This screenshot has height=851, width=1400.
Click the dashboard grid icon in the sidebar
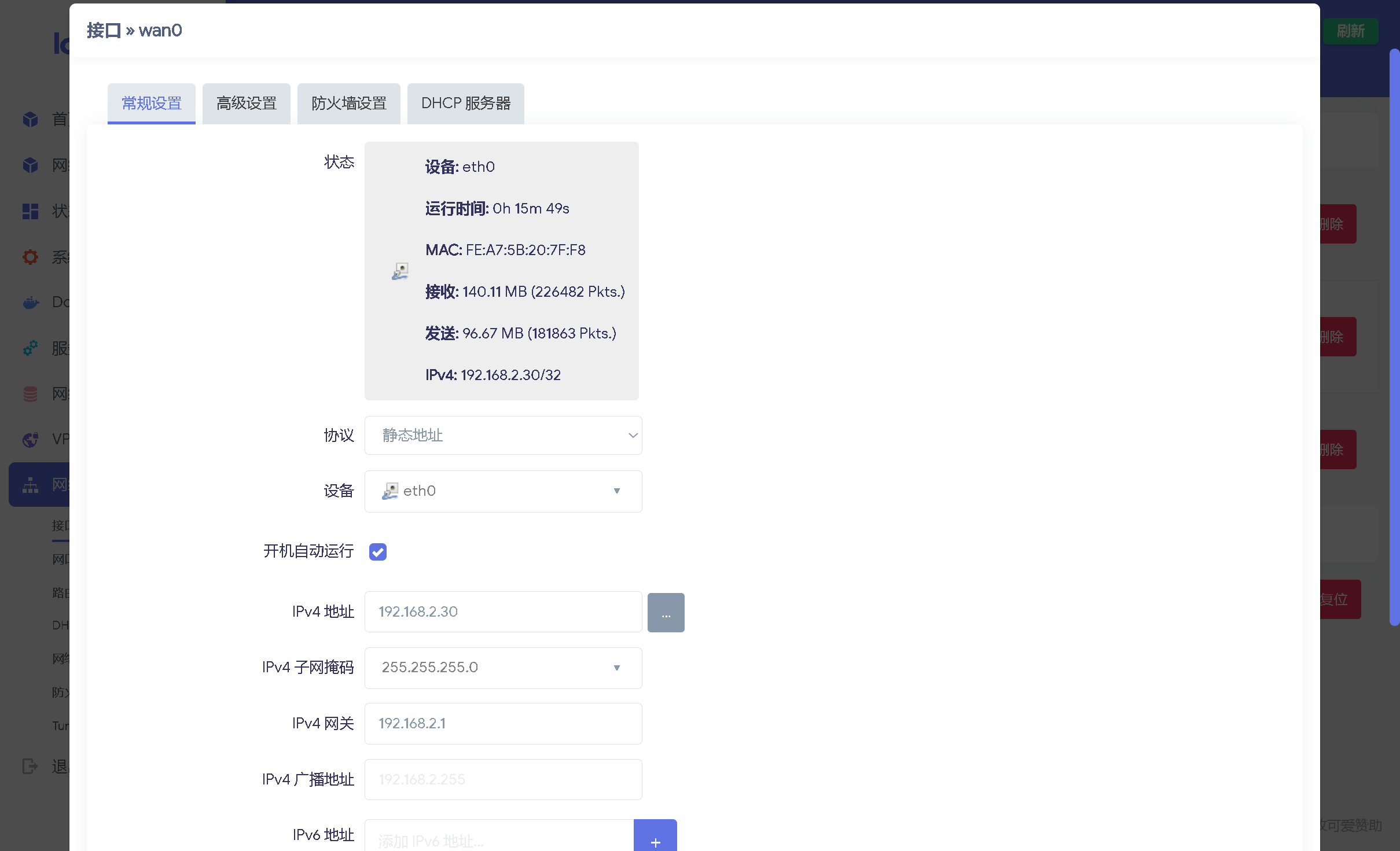point(30,211)
